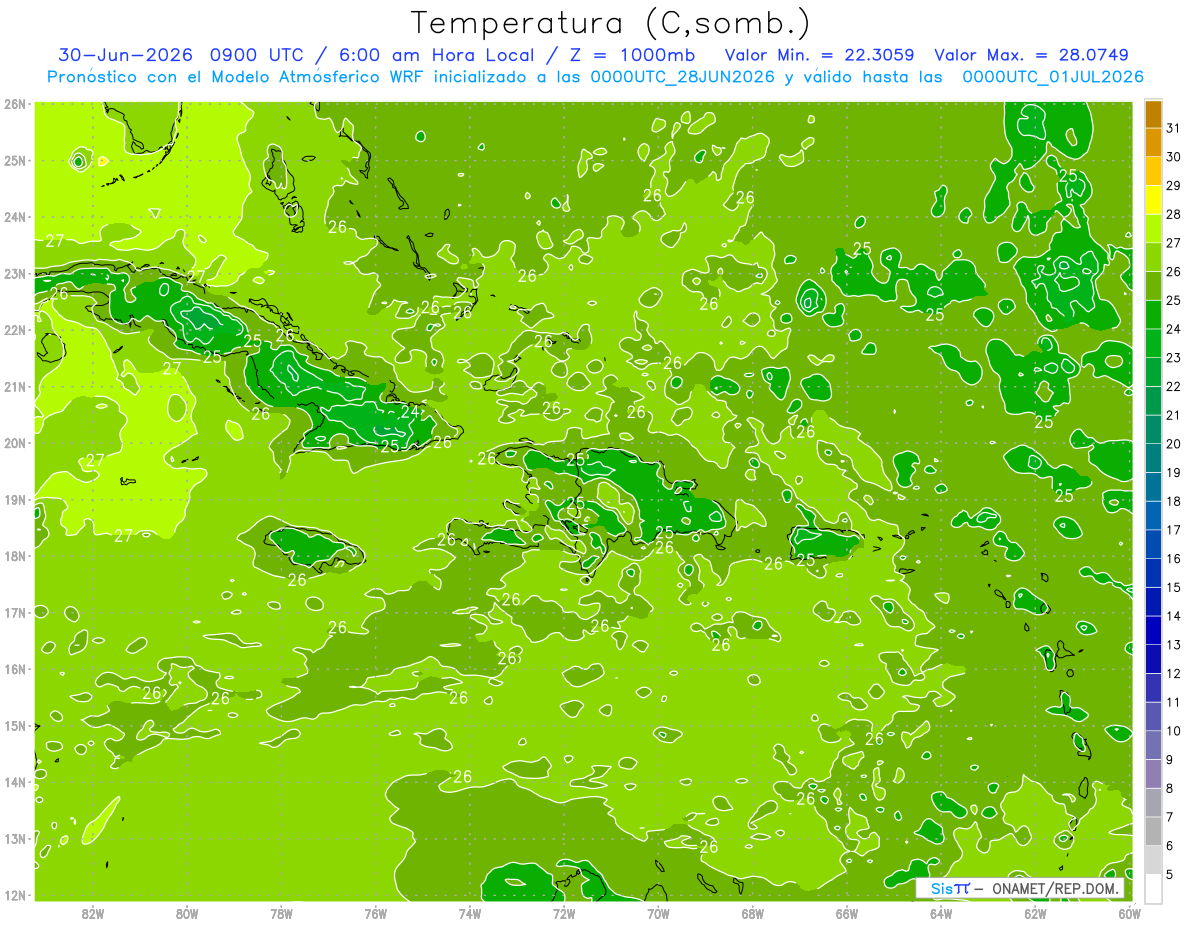Click the 12 label on the color scale

coord(1173,673)
